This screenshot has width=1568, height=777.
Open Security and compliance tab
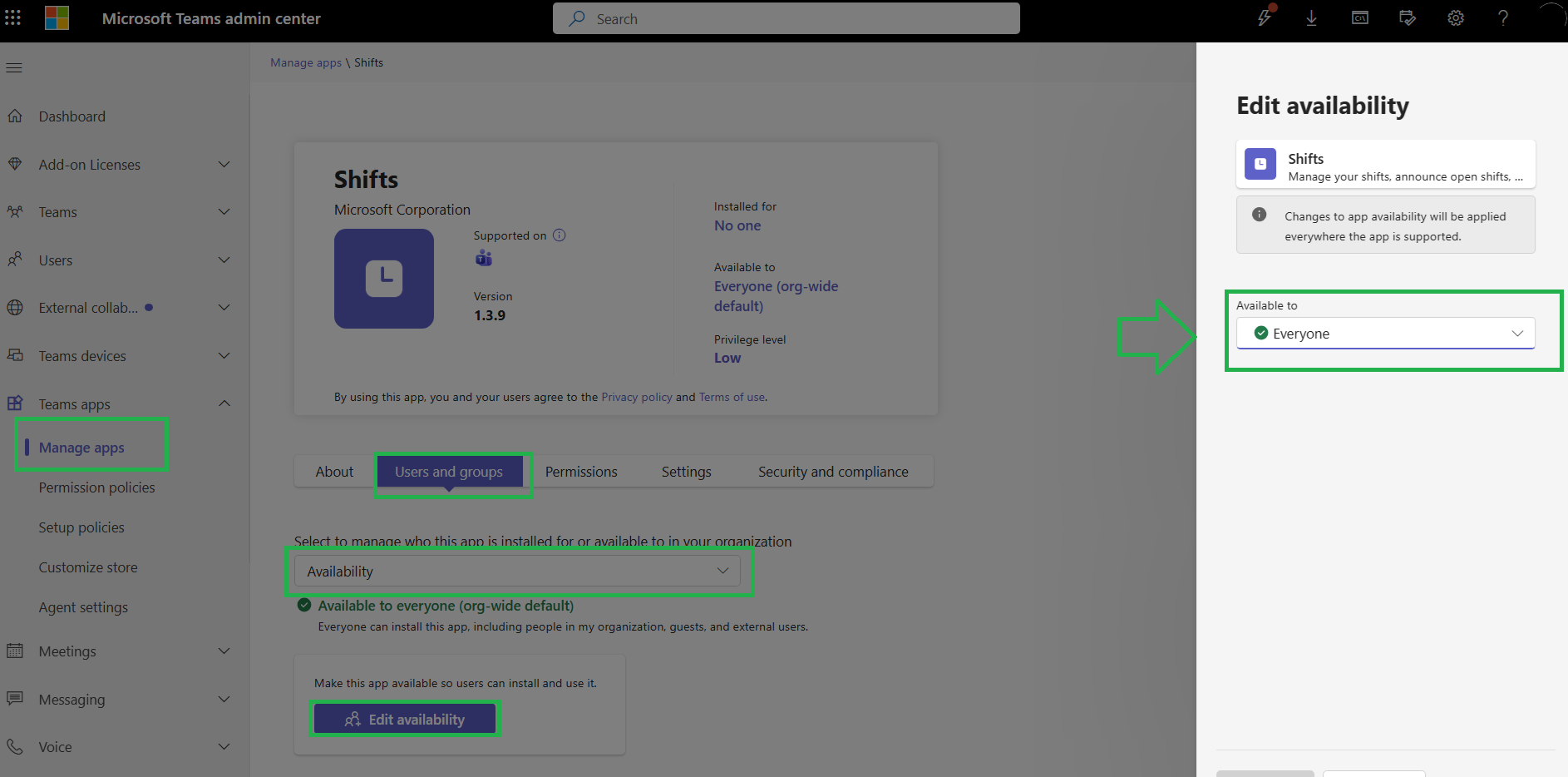[x=833, y=472]
